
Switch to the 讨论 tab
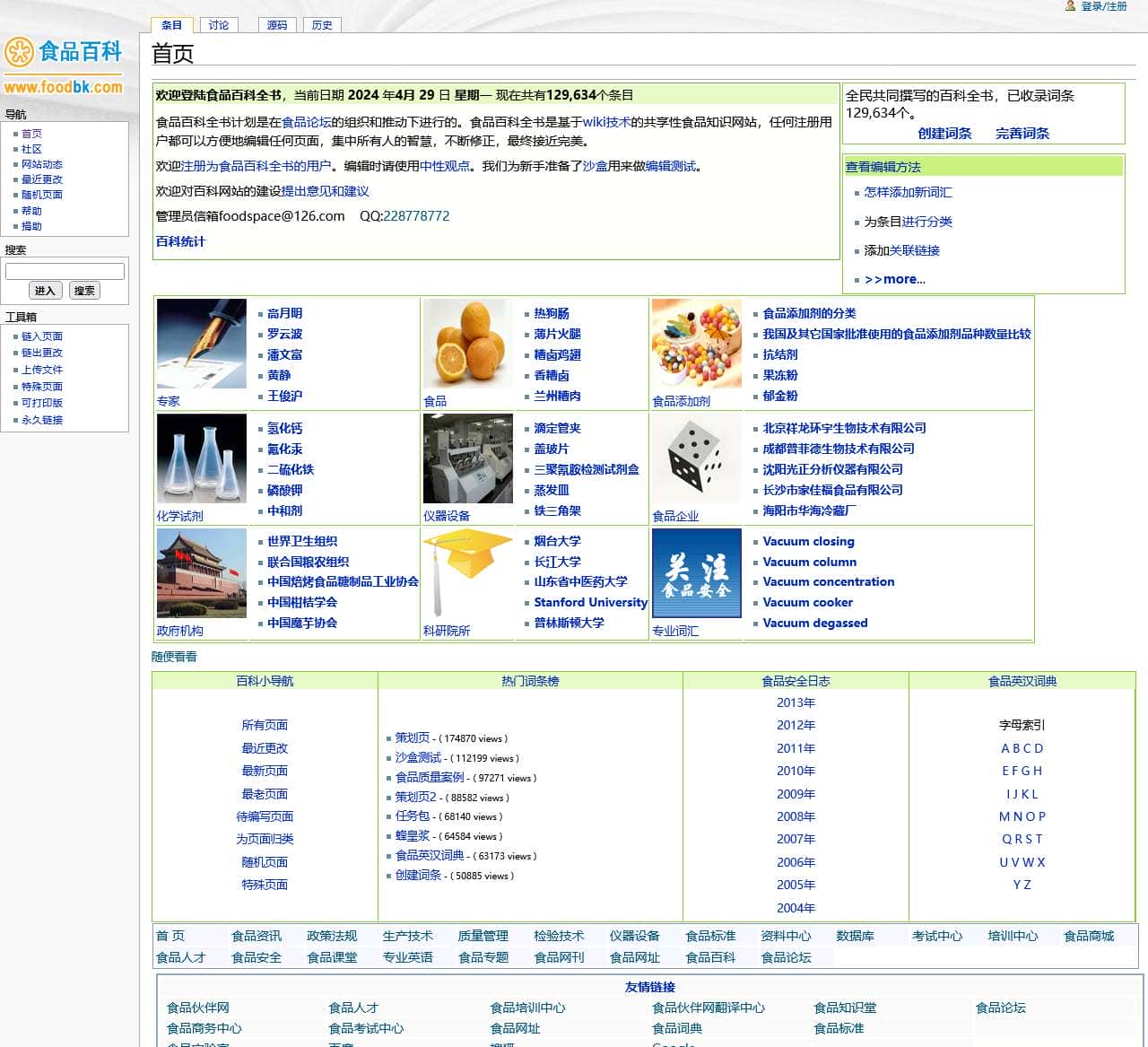point(219,25)
